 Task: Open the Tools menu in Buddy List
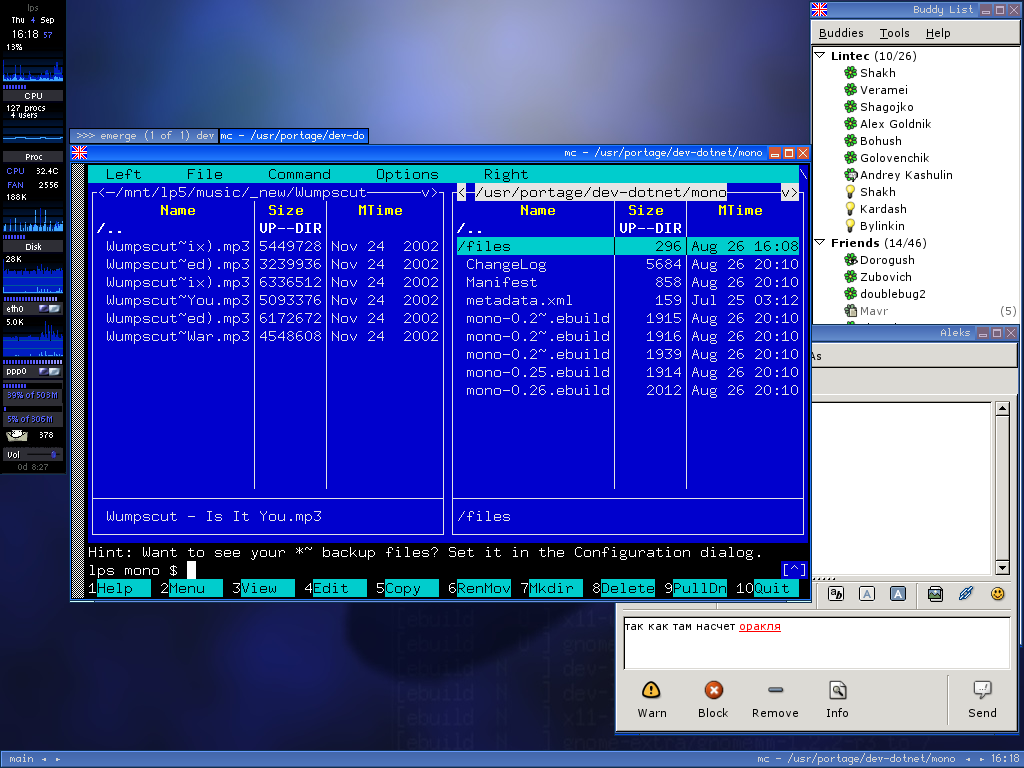(x=894, y=33)
